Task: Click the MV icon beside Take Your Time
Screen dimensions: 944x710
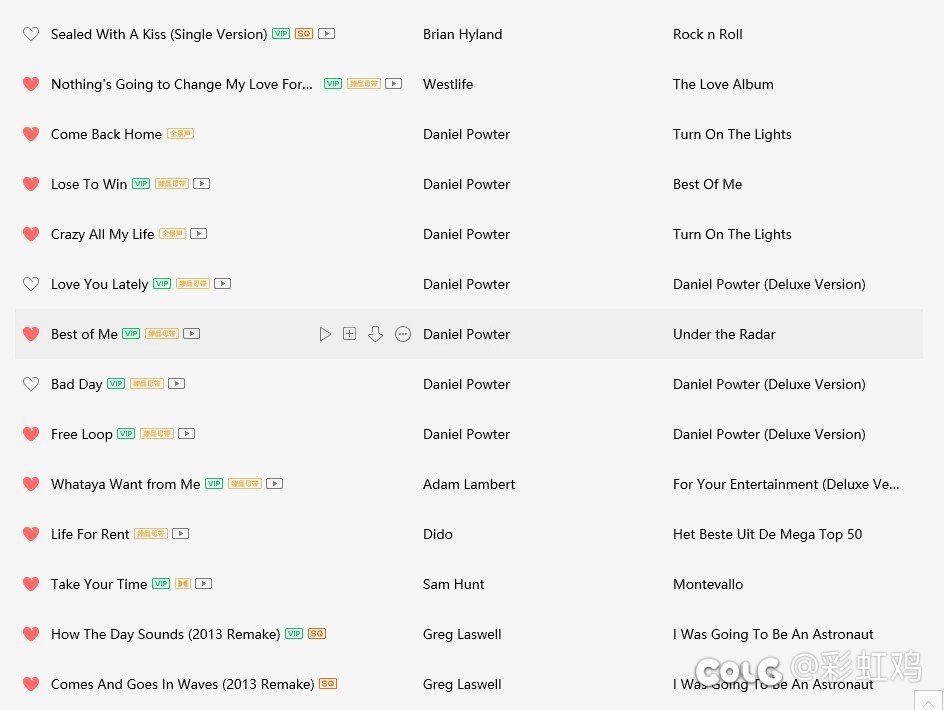Action: pyautogui.click(x=203, y=584)
